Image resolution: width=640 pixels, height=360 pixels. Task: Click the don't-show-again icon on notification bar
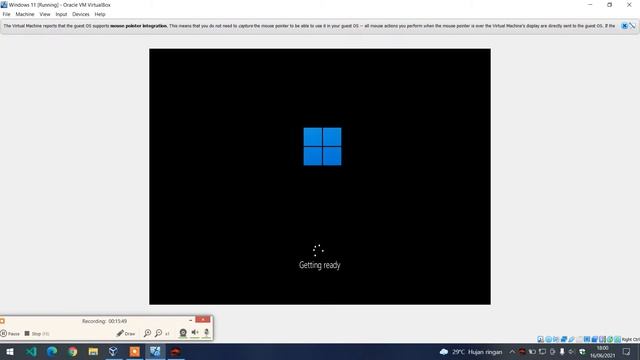[x=632, y=26]
